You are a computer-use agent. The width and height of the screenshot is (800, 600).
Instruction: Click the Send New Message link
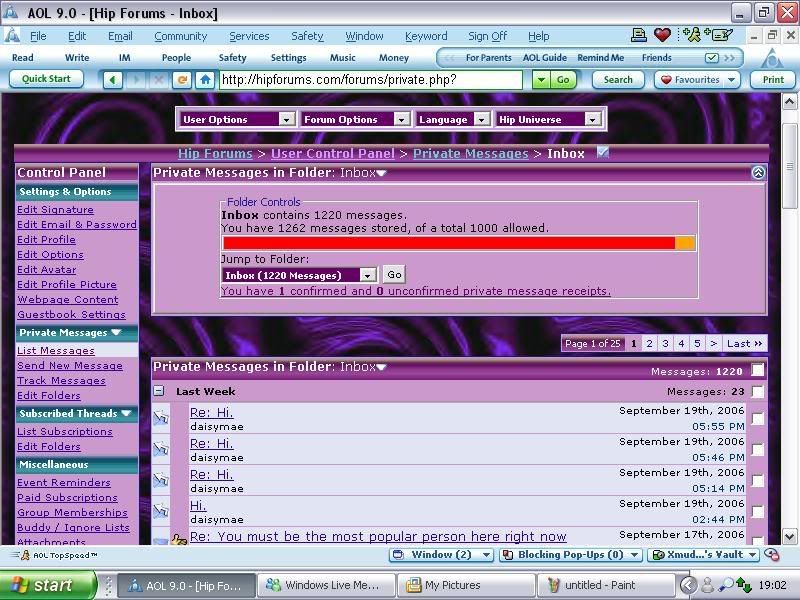70,366
